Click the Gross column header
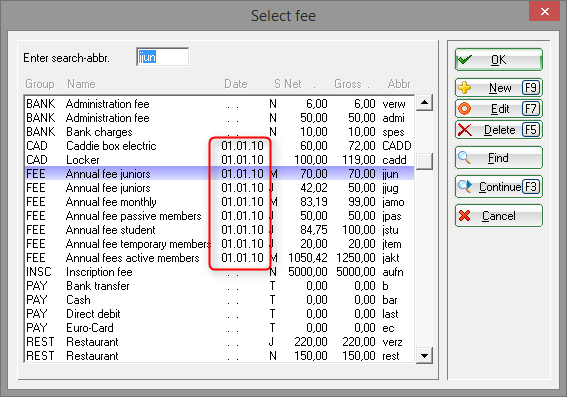Viewport: 567px width, 397px height. click(x=348, y=84)
